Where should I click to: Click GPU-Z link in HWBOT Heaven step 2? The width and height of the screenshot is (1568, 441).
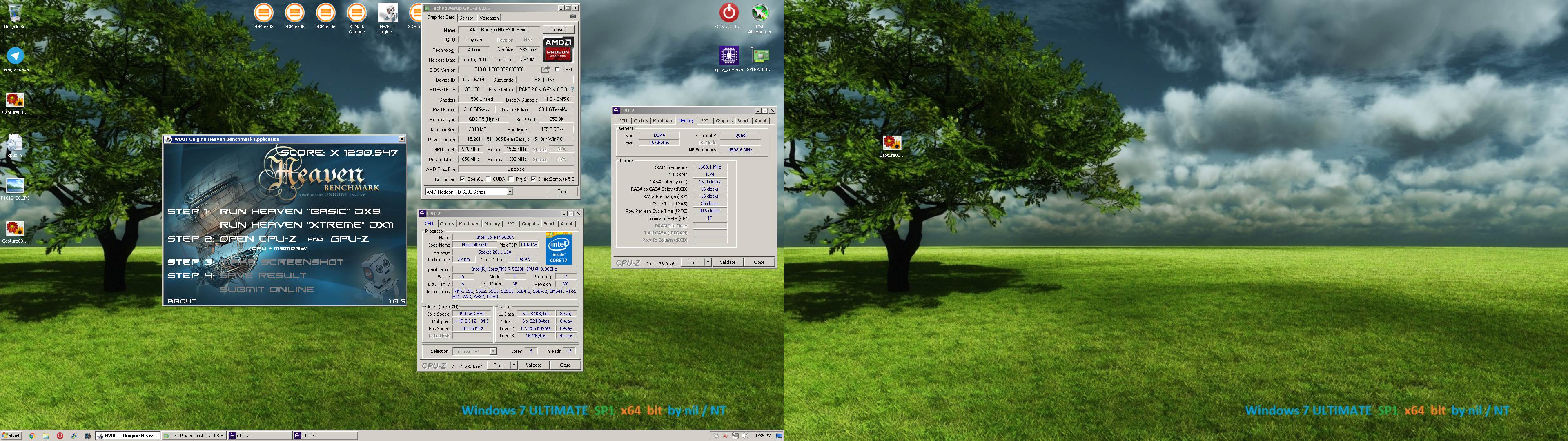click(x=350, y=239)
